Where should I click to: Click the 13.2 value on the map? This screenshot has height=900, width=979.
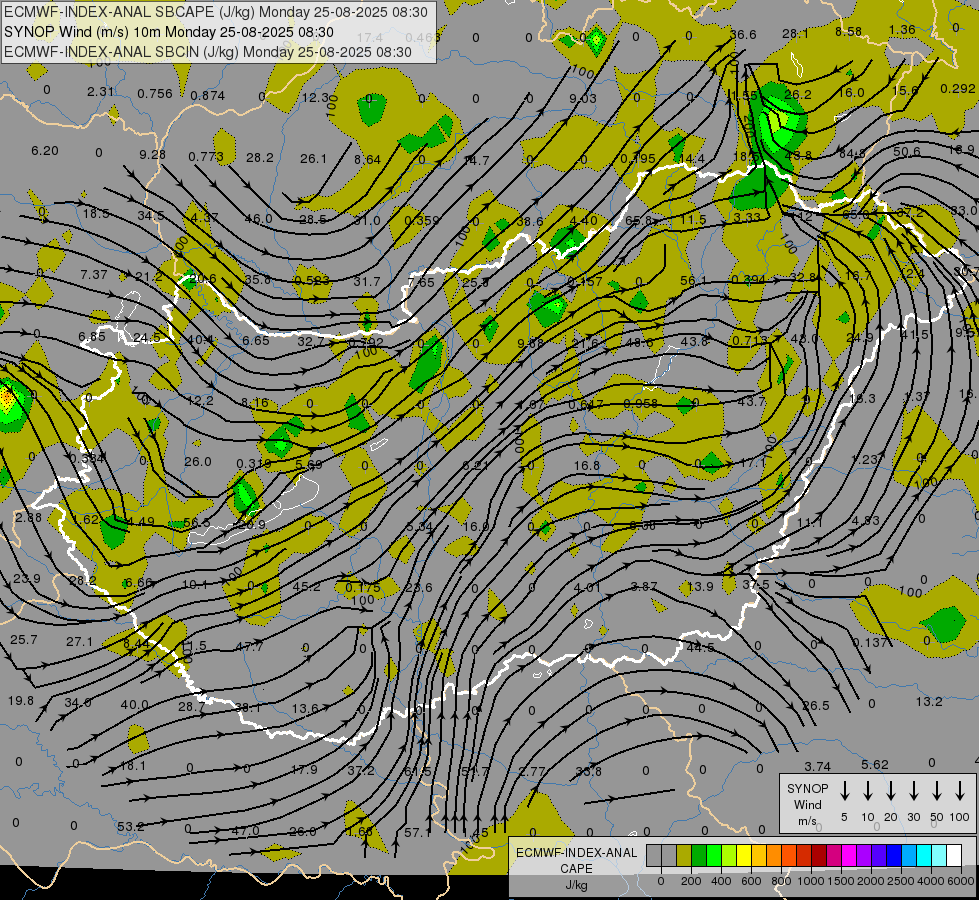tap(929, 702)
